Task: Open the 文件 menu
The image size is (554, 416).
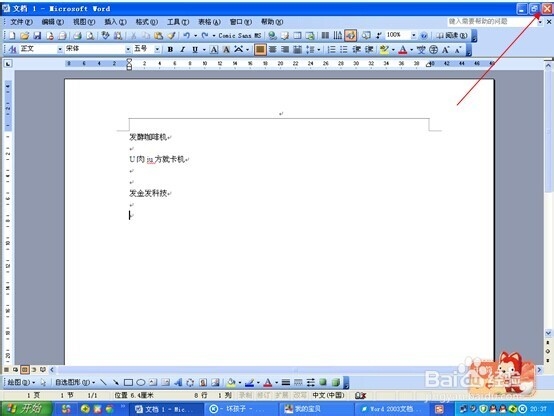Action: click(x=21, y=22)
